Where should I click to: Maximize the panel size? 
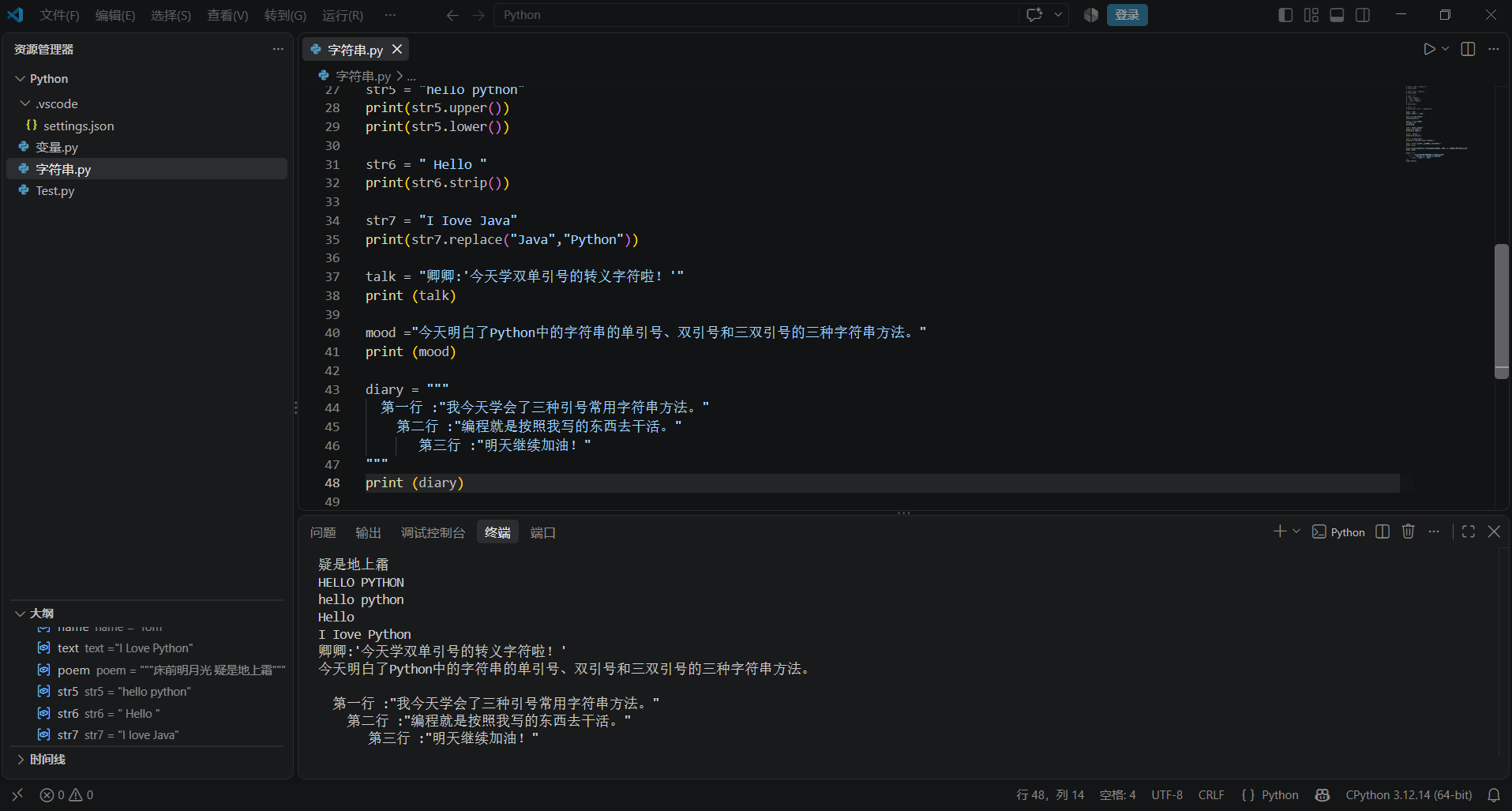coord(1469,531)
